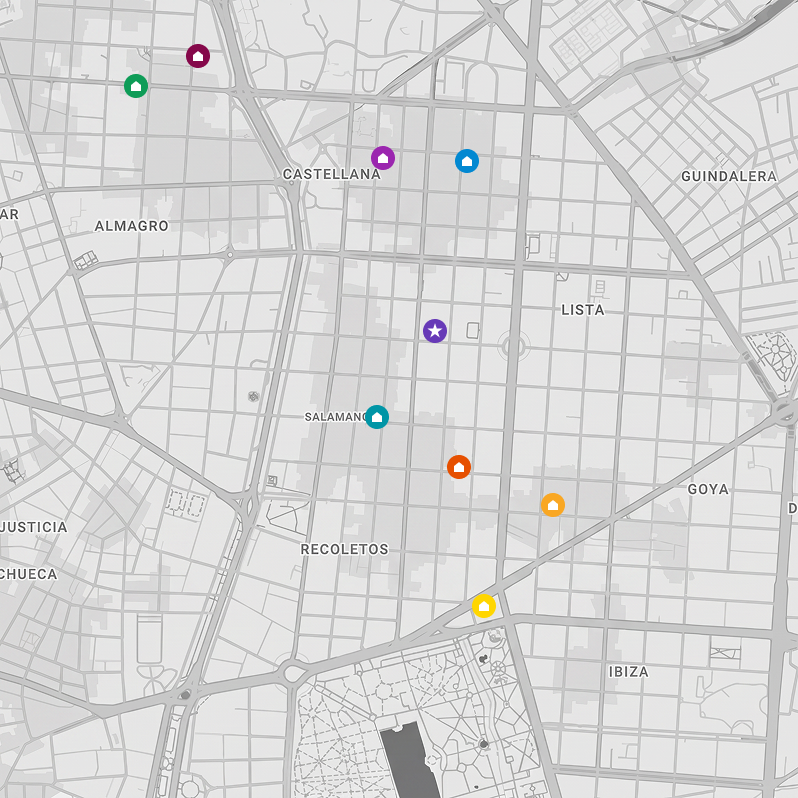The width and height of the screenshot is (798, 798).
Task: Click the IBIZA neighborhood label
Action: (629, 672)
